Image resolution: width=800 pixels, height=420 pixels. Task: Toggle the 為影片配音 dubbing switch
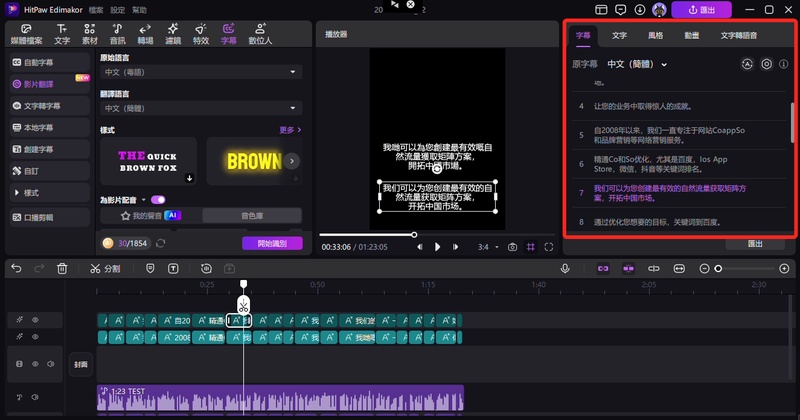(x=158, y=200)
